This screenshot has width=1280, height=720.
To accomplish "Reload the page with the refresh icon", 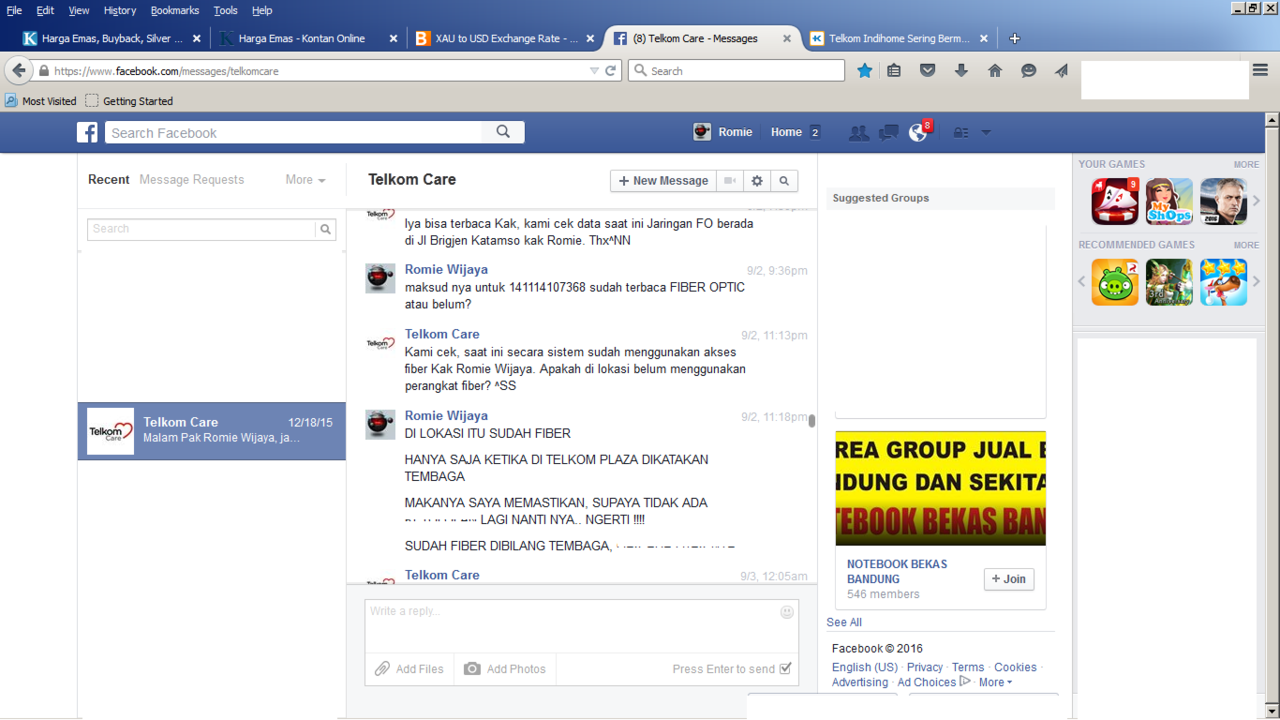I will (611, 71).
